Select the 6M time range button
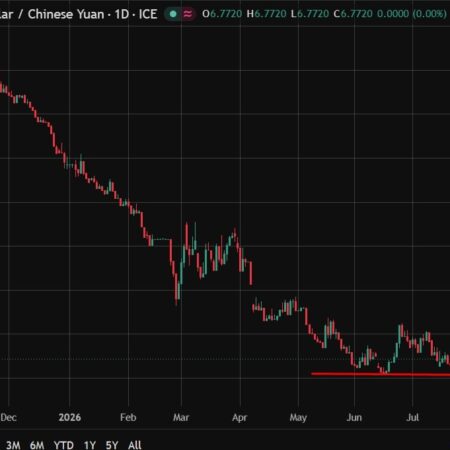 point(37,445)
